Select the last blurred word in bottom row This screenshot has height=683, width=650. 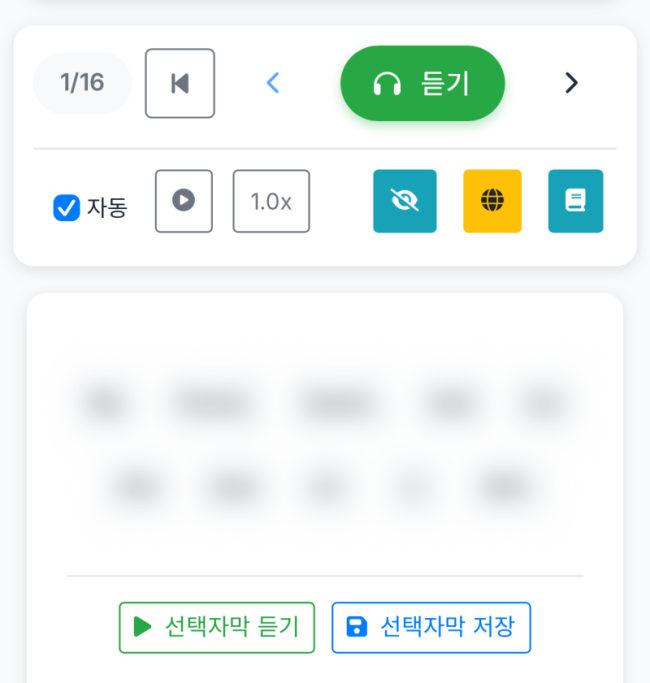coord(503,487)
